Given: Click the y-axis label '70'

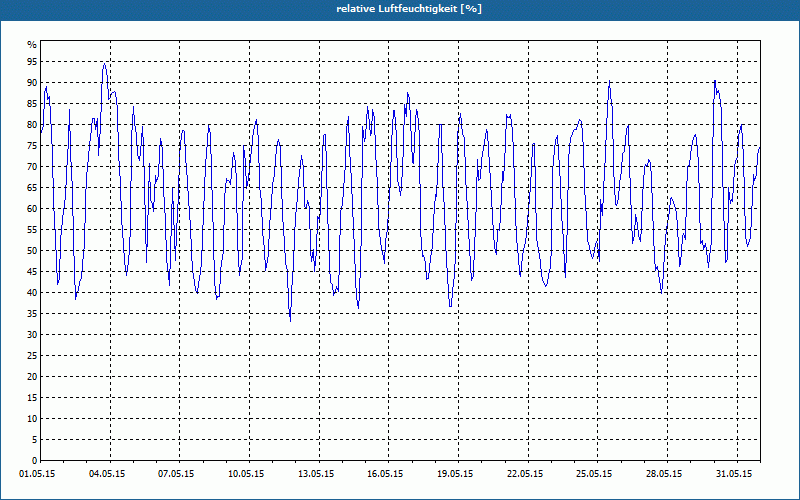Looking at the screenshot, I should point(32,166).
